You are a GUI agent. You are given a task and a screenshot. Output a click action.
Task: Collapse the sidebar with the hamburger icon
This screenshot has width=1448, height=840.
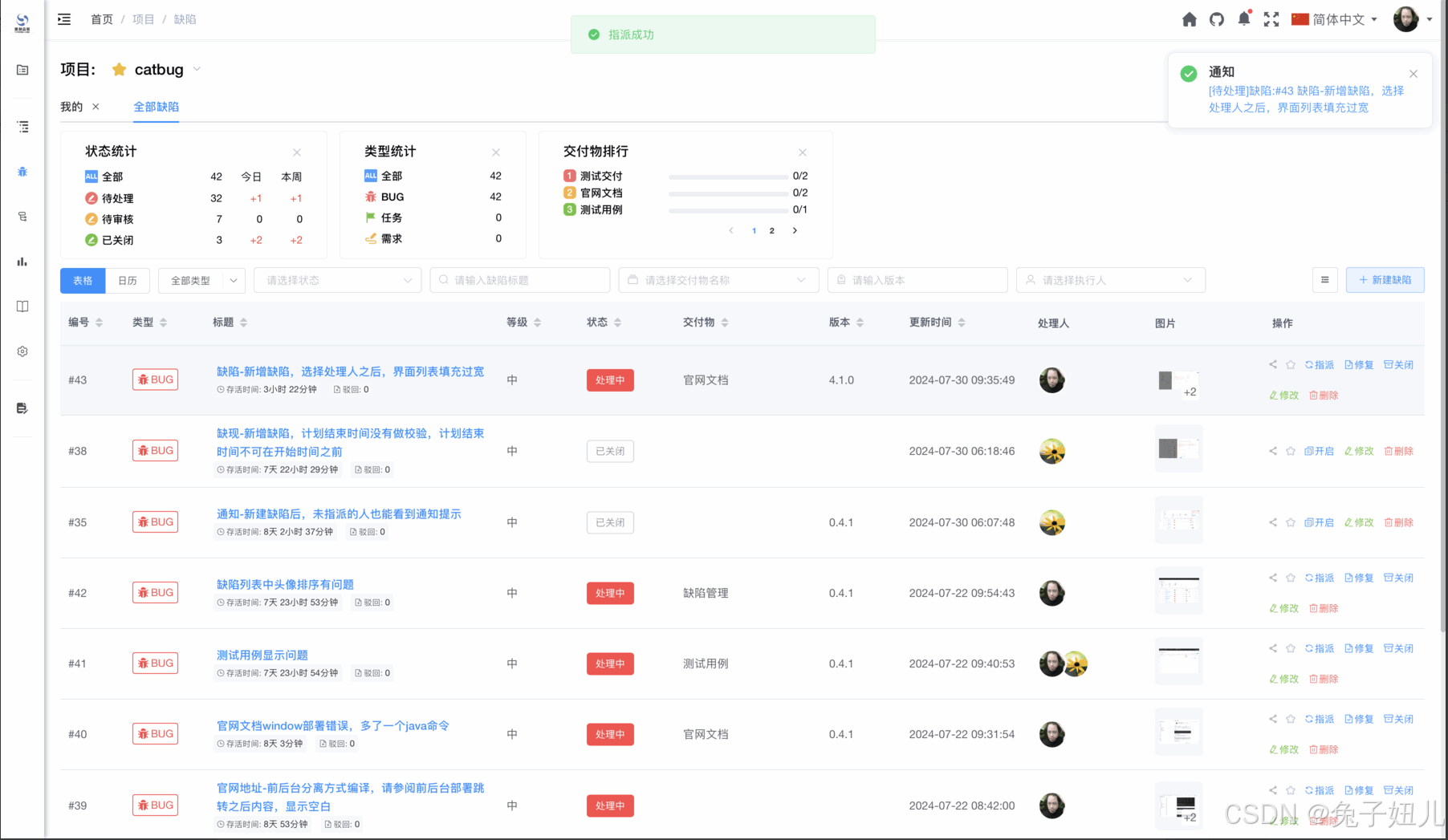(x=63, y=18)
